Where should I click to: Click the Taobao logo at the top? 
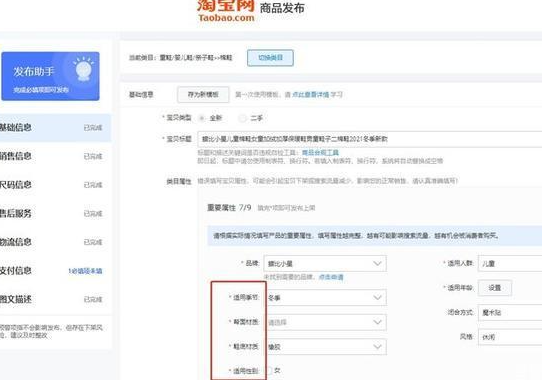(x=226, y=10)
